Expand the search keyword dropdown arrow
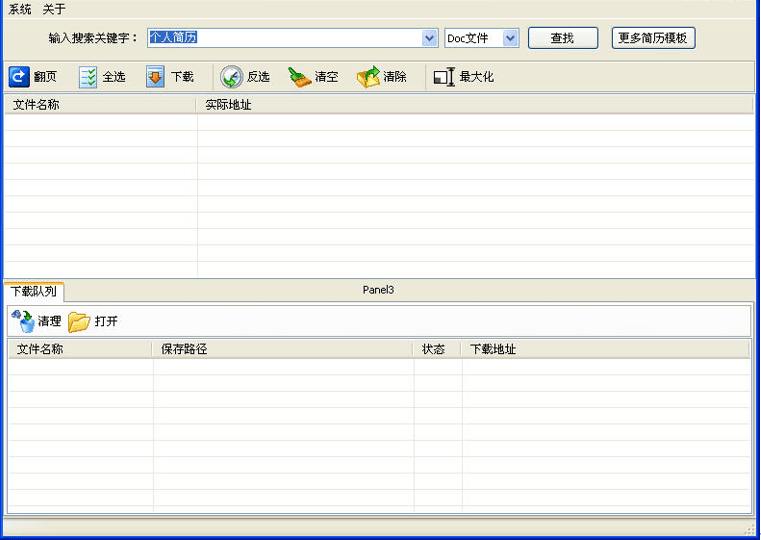Viewport: 761px width, 540px height. tap(430, 38)
